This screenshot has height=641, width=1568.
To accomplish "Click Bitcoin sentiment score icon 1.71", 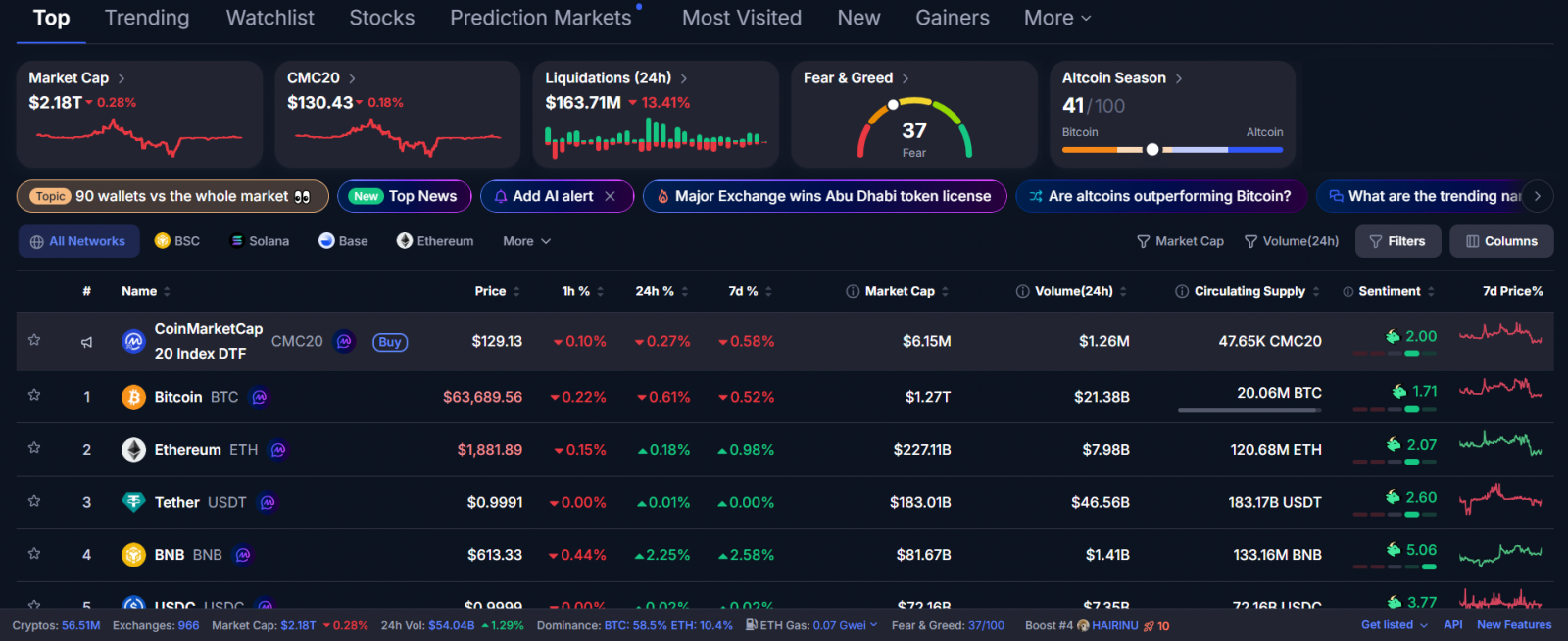I will [x=1399, y=391].
